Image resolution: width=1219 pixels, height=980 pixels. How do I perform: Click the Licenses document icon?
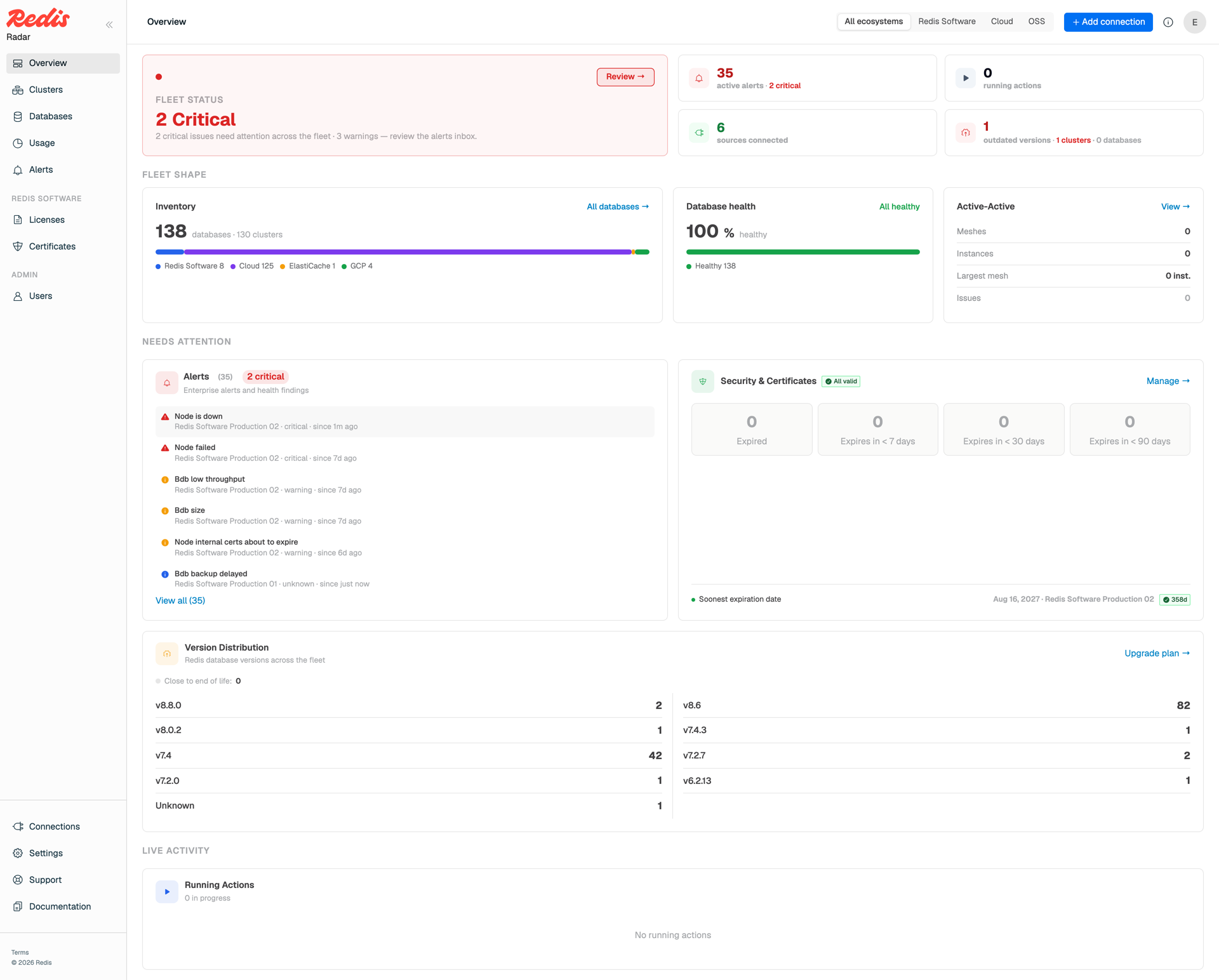[x=18, y=220]
